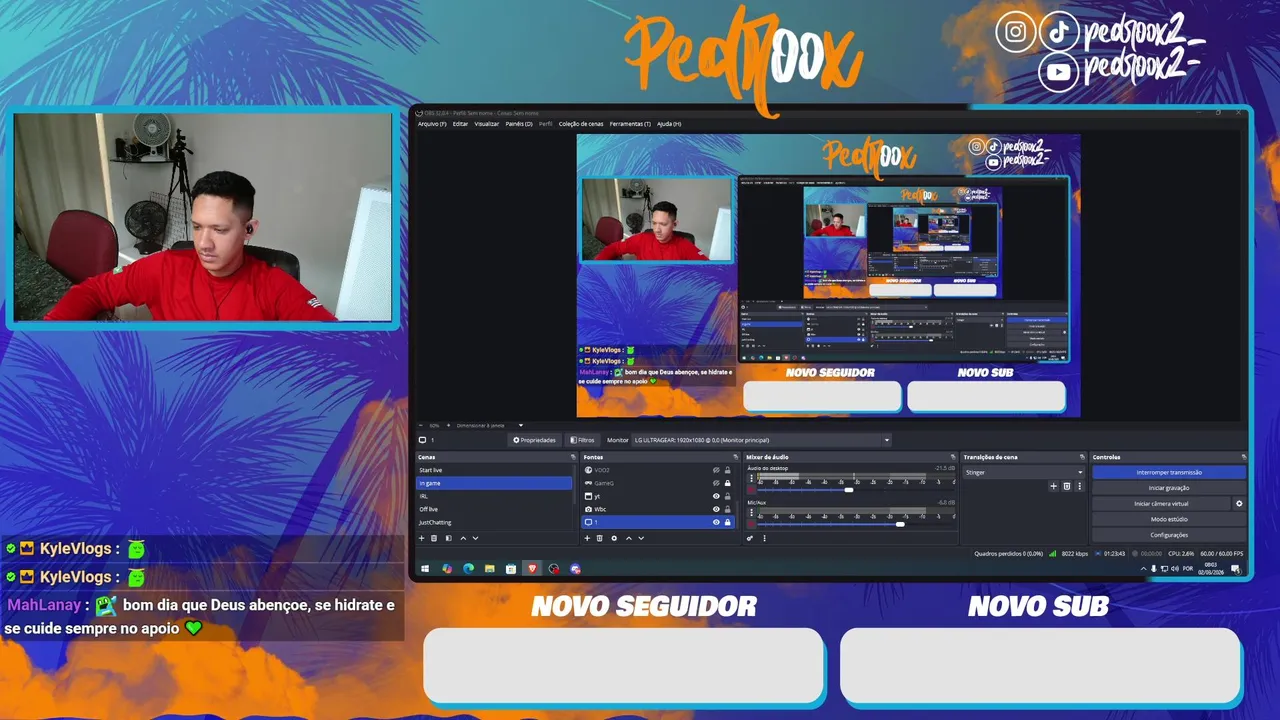
Task: Show the hidden VOD2 source
Action: pos(716,470)
